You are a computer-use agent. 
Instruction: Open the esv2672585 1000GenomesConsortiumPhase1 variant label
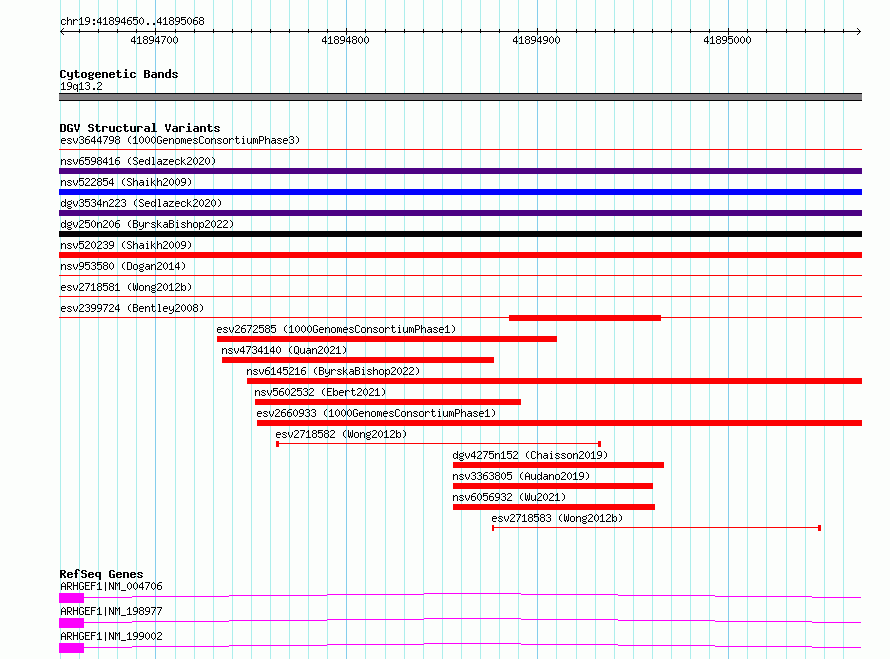336,329
